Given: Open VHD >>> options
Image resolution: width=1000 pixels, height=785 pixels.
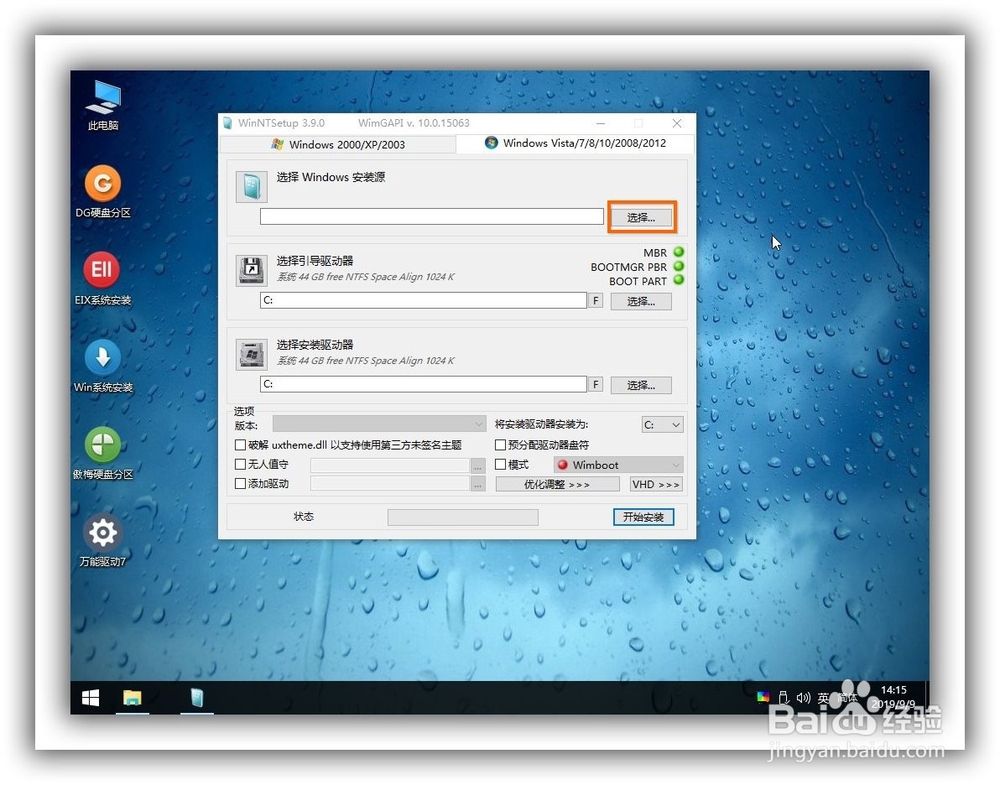Looking at the screenshot, I should click(x=656, y=485).
